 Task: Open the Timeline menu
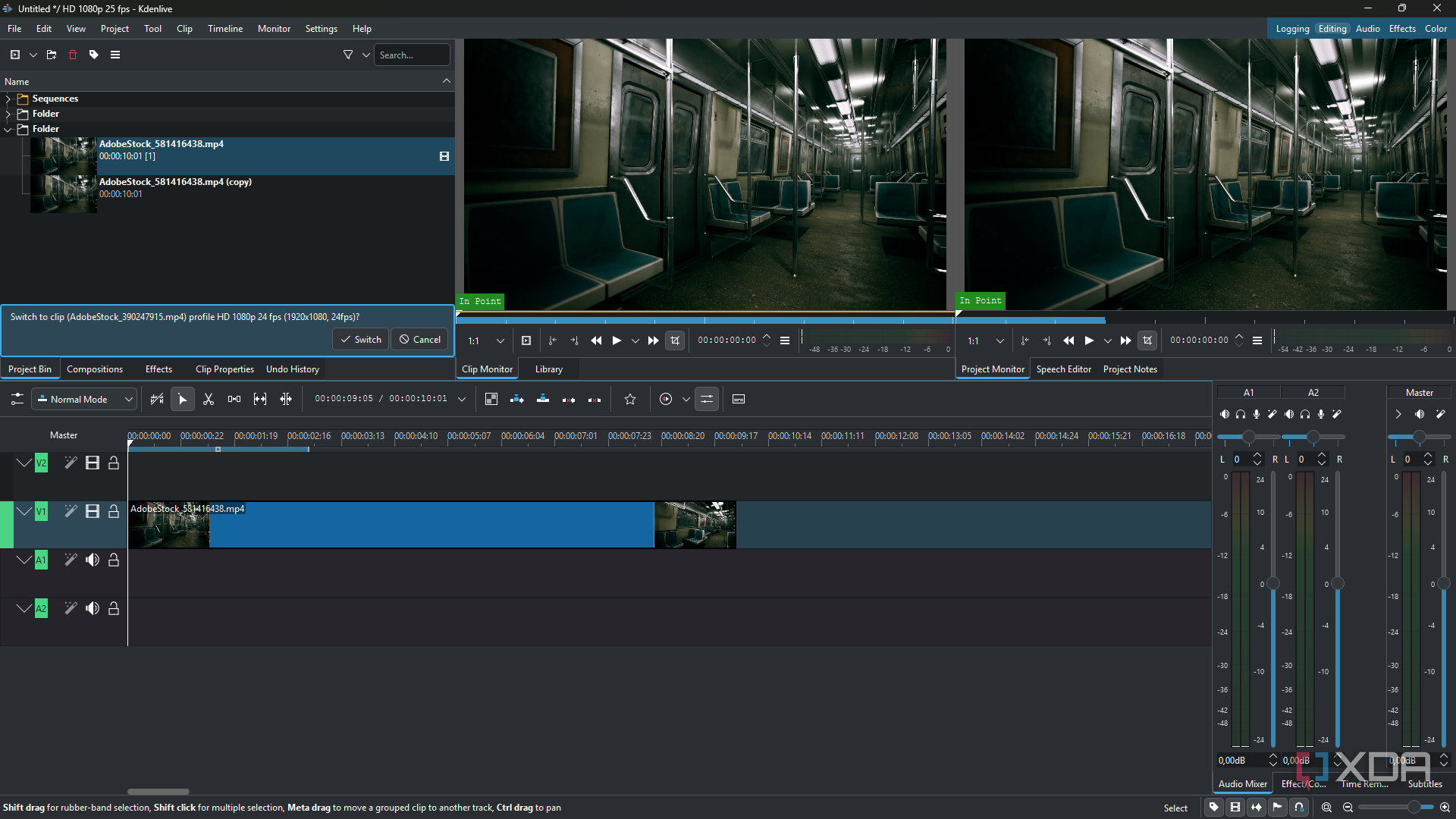225,29
